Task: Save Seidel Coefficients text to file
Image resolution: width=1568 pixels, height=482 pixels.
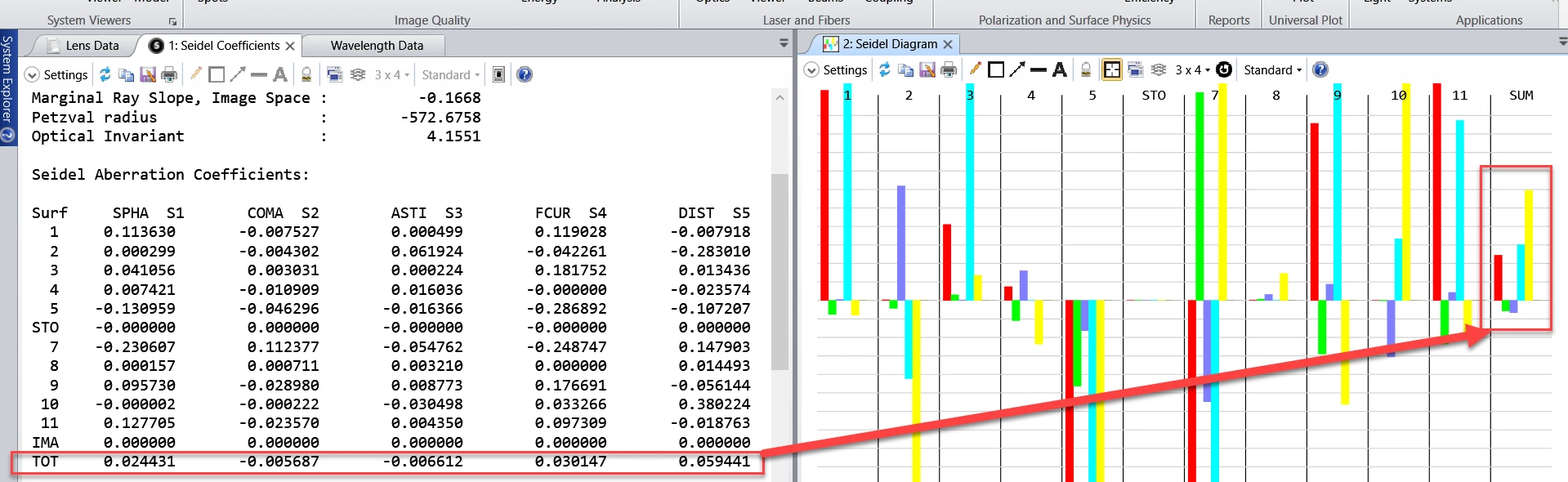Action: pos(148,74)
